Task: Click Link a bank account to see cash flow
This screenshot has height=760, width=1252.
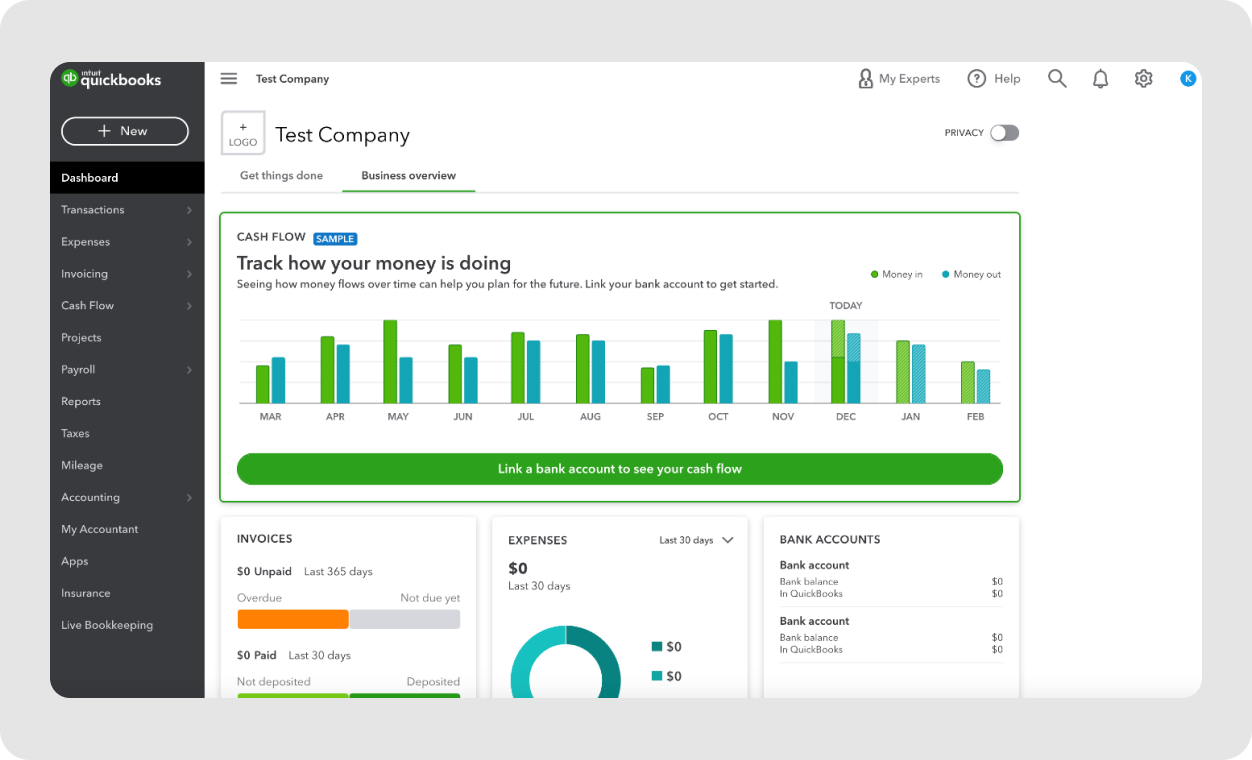Action: point(619,468)
